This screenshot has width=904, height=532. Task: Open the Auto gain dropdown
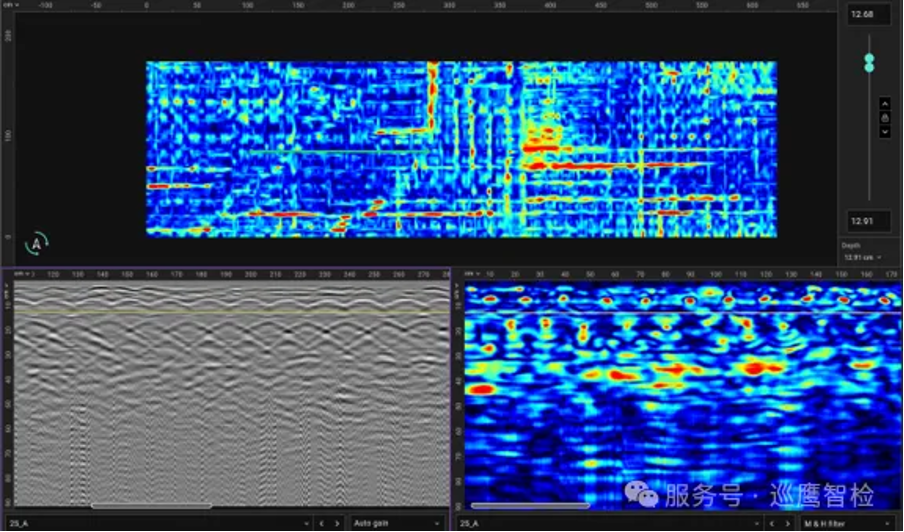point(396,523)
